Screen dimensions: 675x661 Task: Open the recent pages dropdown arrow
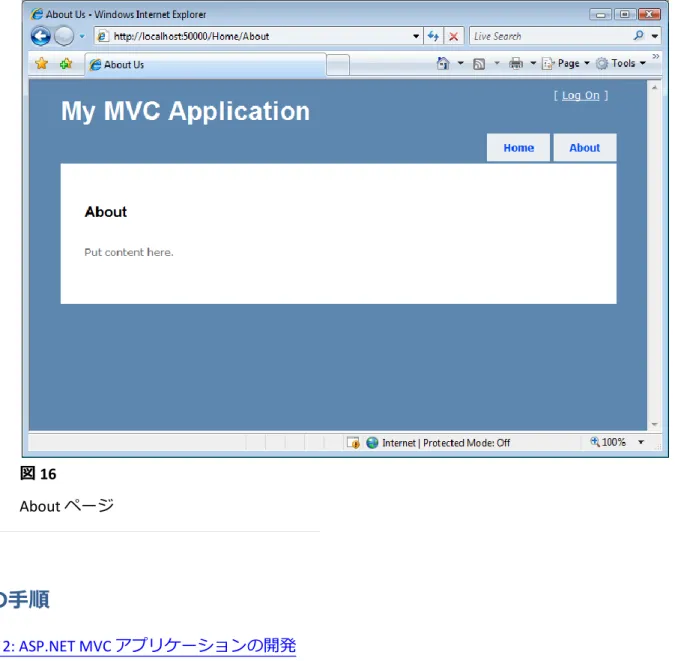tap(82, 37)
